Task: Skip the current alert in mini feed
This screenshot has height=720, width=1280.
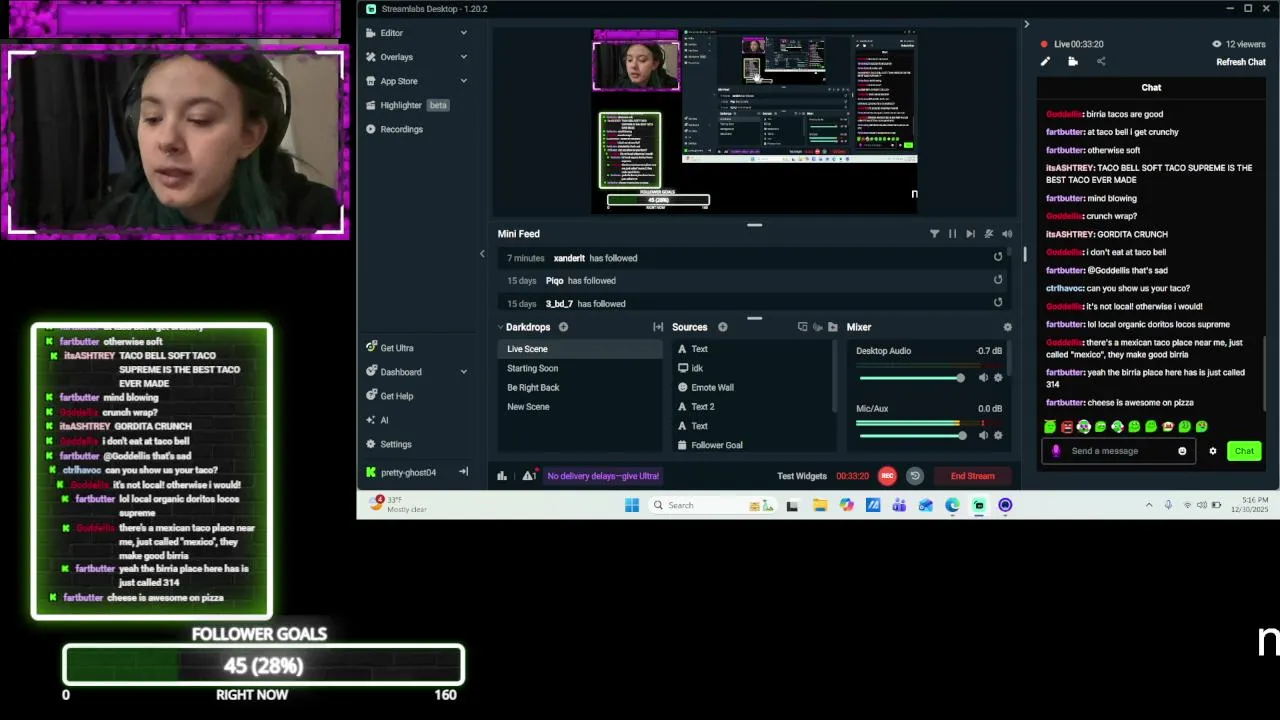Action: (970, 234)
